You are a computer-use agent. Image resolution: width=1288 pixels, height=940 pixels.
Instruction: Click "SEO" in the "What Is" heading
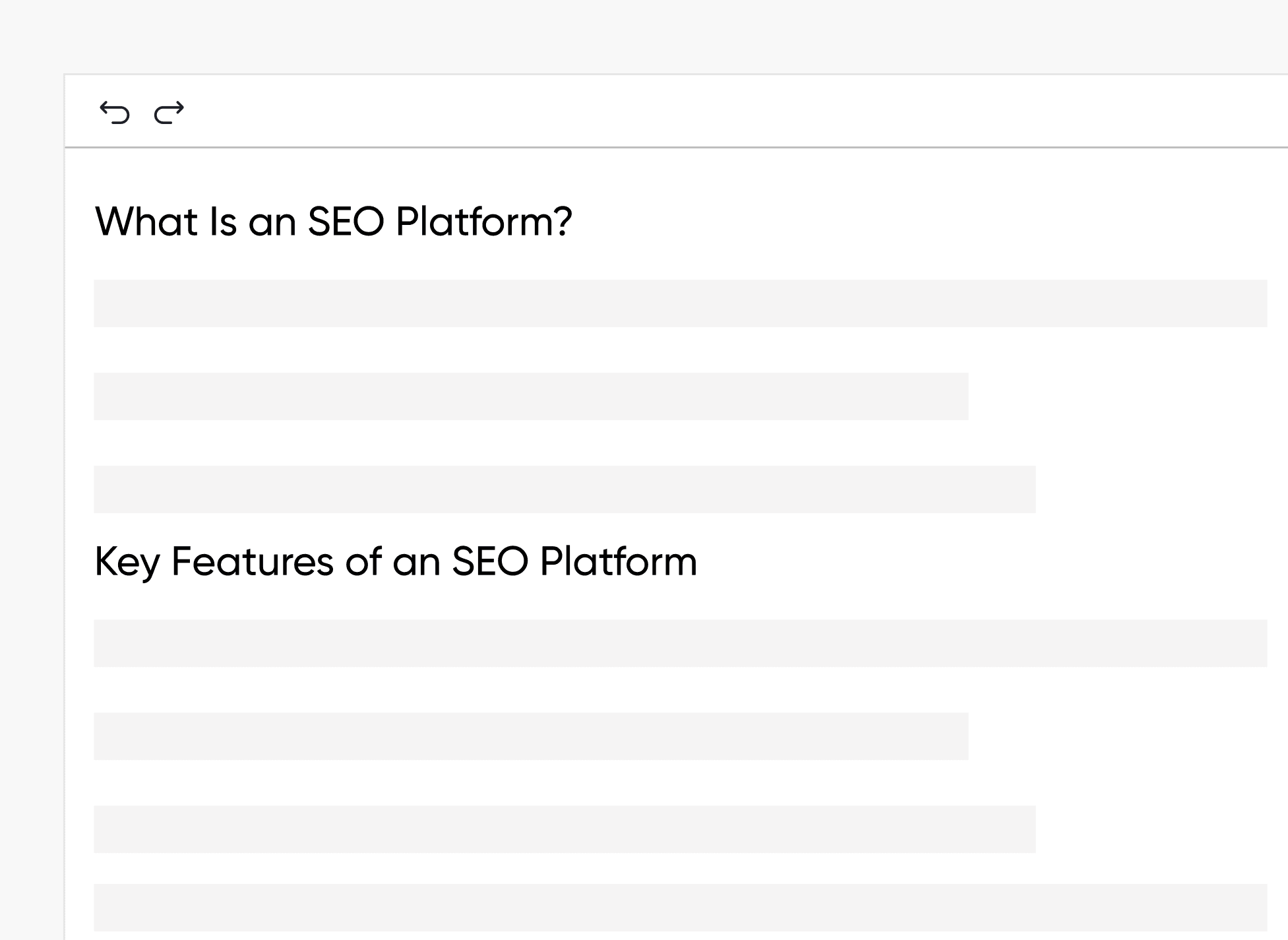[346, 222]
